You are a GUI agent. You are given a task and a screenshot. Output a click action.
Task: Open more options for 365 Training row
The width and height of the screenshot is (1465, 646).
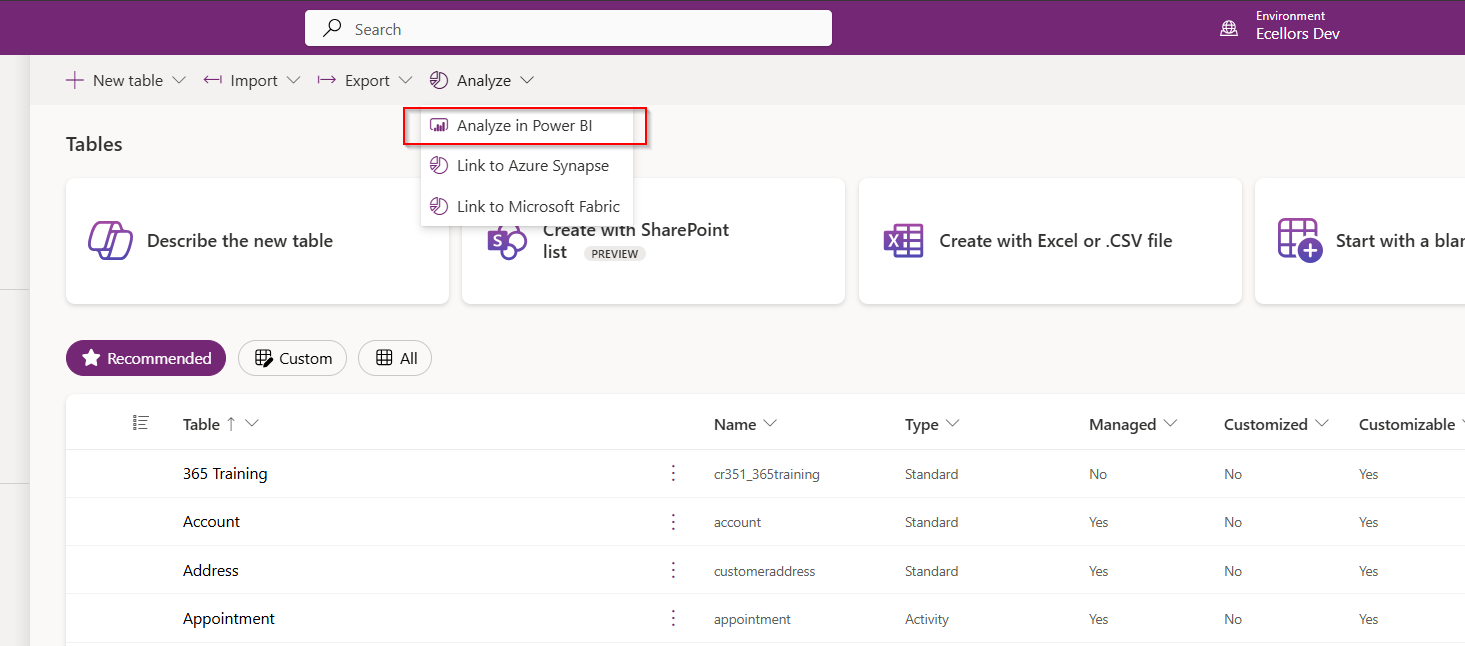pos(673,473)
